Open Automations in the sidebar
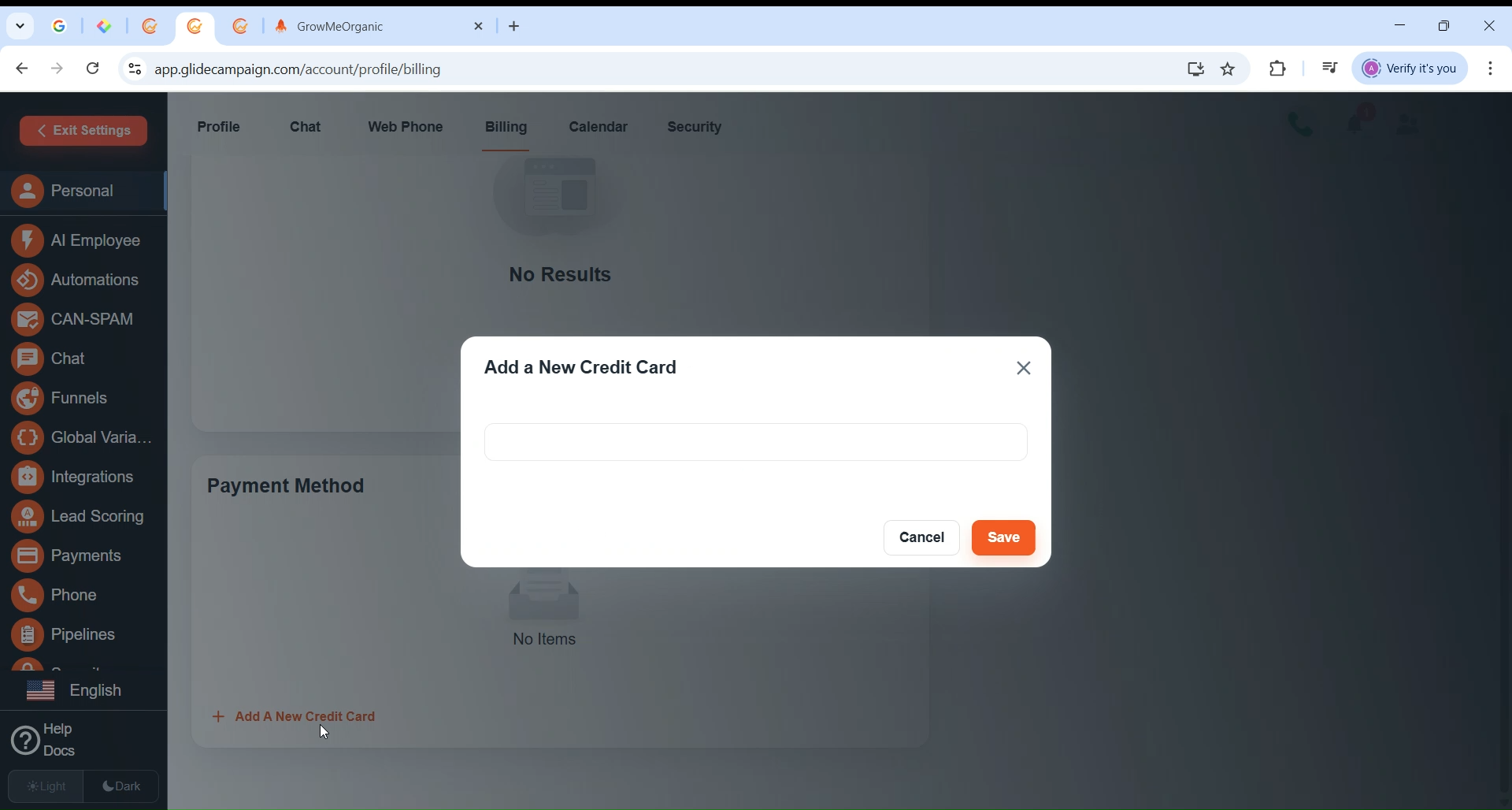The width and height of the screenshot is (1512, 810). coord(79,281)
